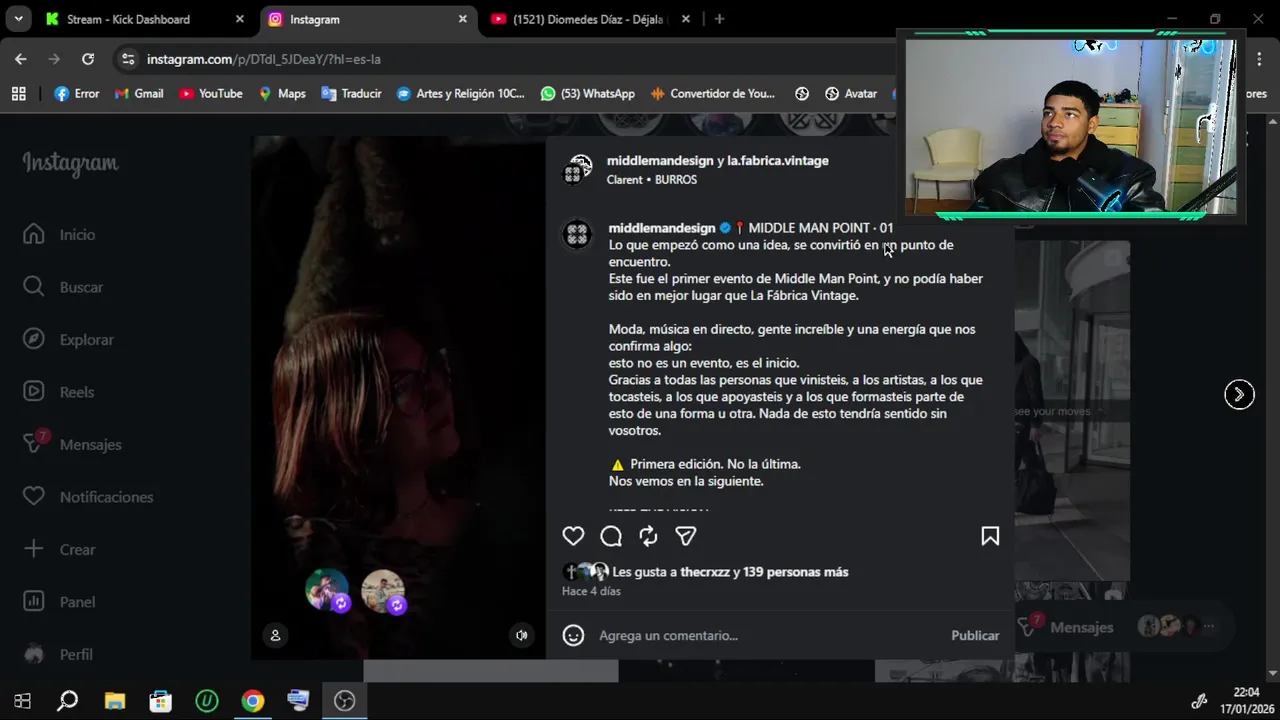Open OBS Studio from taskbar
1280x720 pixels.
(x=345, y=701)
